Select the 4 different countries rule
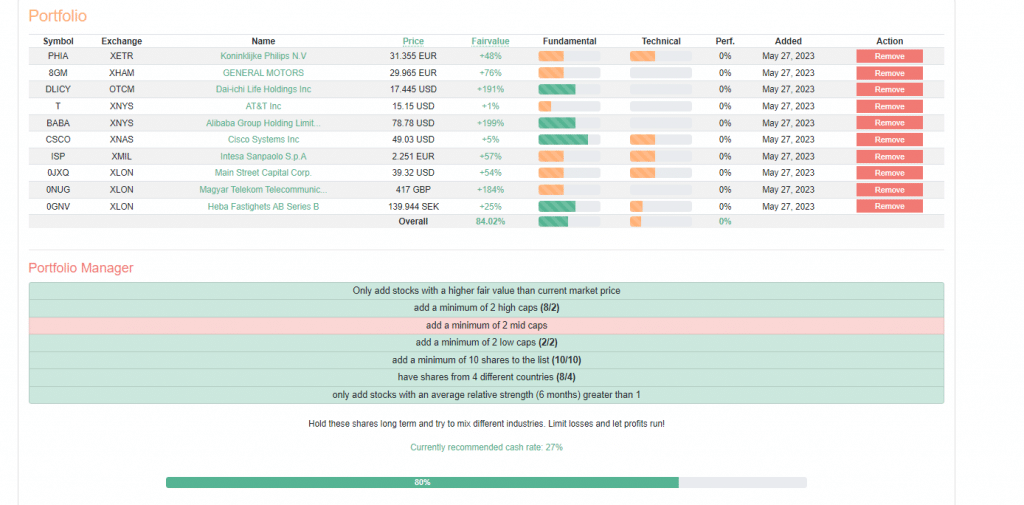The image size is (1024, 505). tap(486, 377)
